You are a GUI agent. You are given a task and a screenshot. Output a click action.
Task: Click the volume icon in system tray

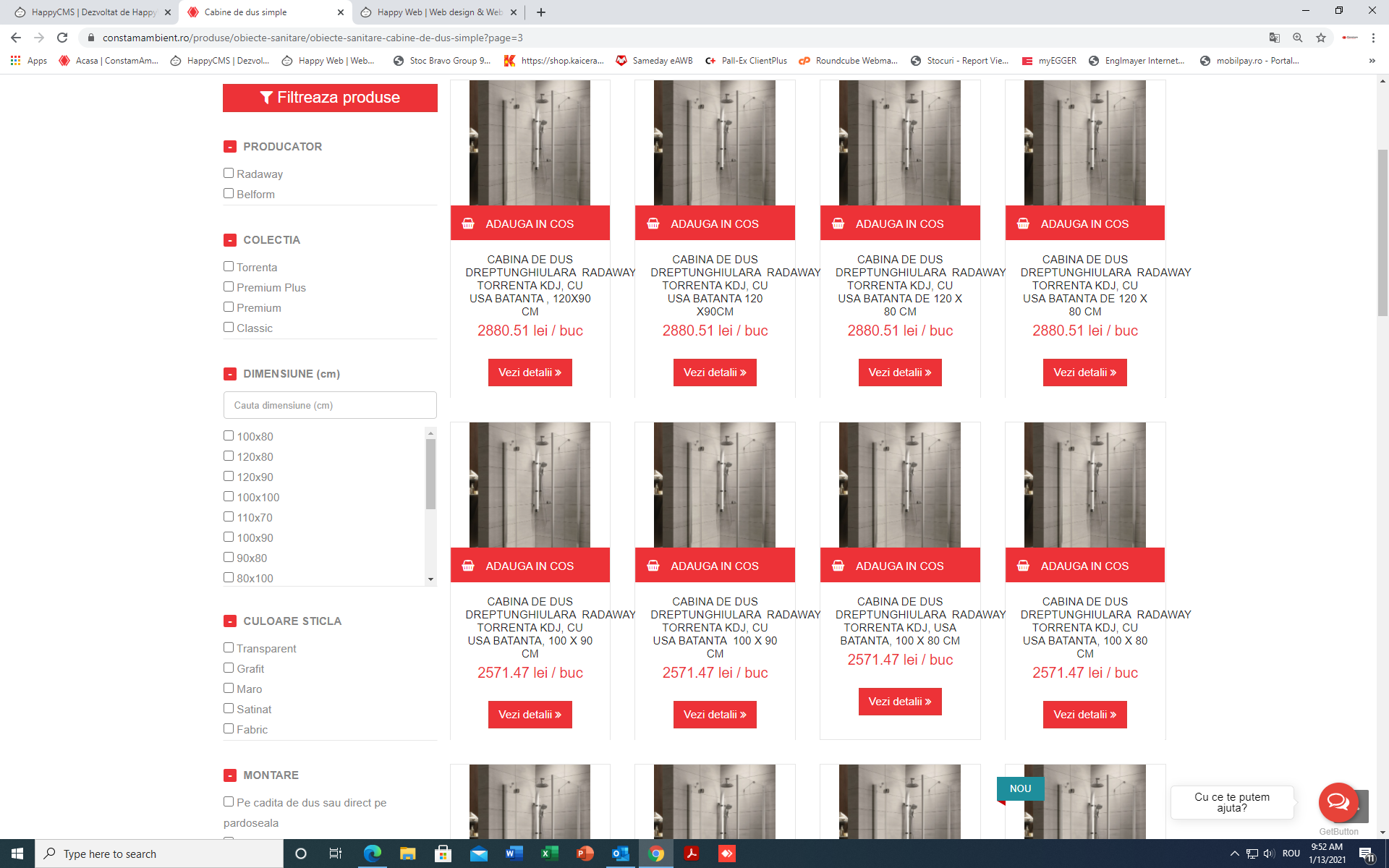[1269, 854]
